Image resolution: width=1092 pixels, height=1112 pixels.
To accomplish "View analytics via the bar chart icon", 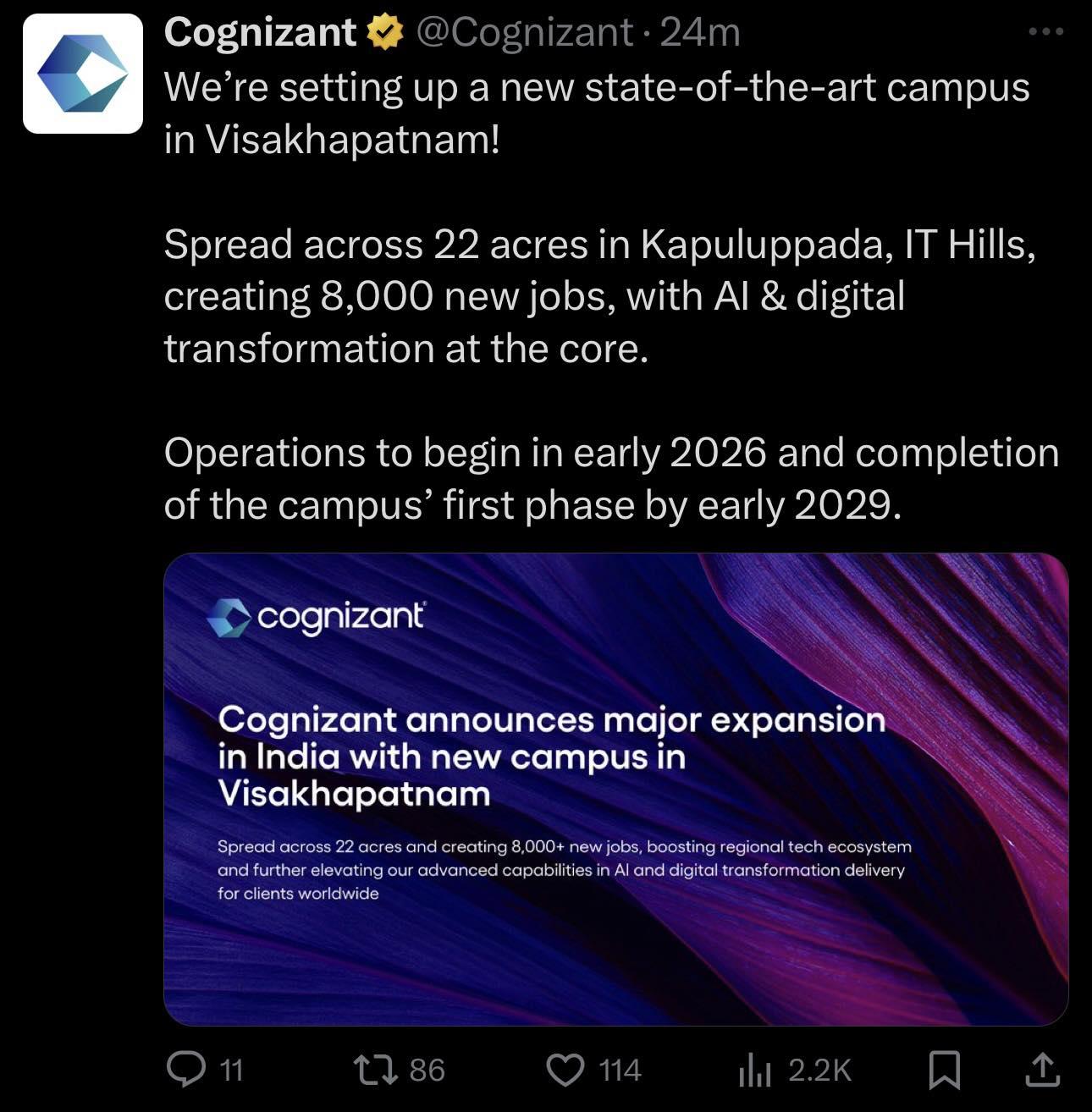I will [x=755, y=1071].
